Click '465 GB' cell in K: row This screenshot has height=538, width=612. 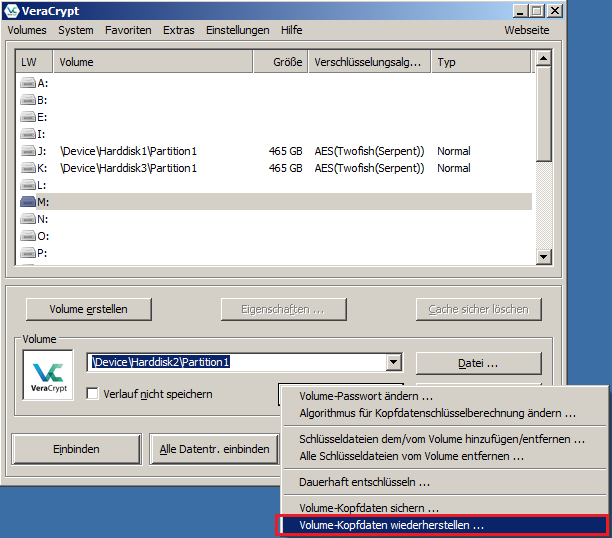click(x=285, y=168)
